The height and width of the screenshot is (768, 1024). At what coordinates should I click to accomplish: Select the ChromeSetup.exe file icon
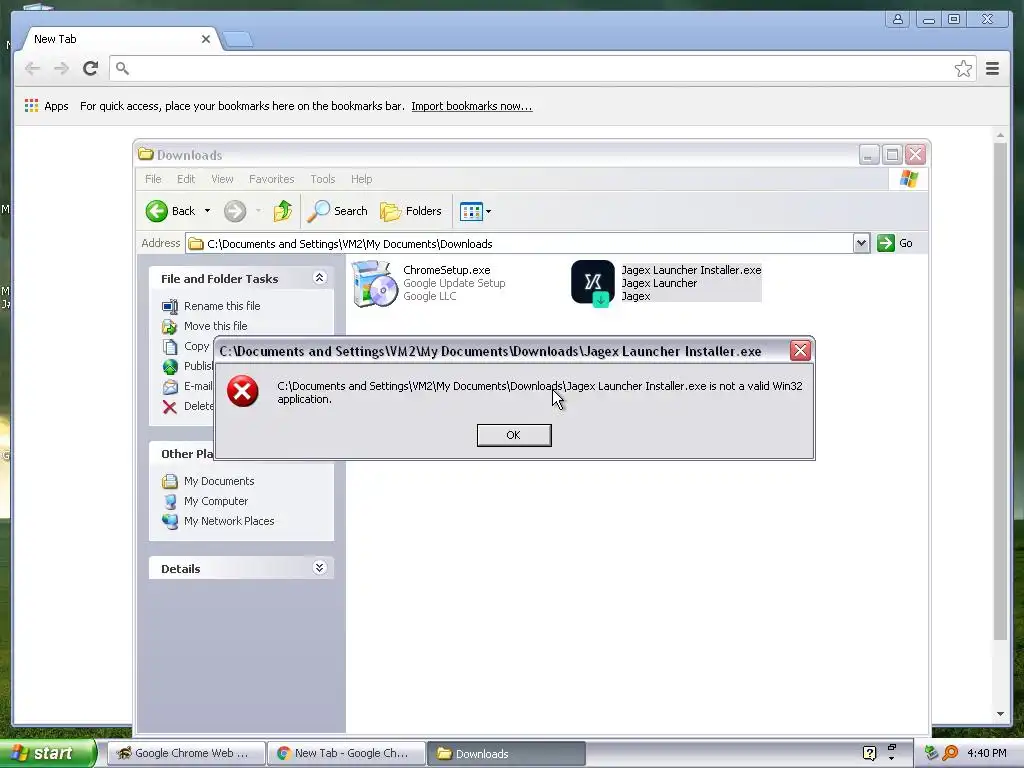(x=374, y=283)
